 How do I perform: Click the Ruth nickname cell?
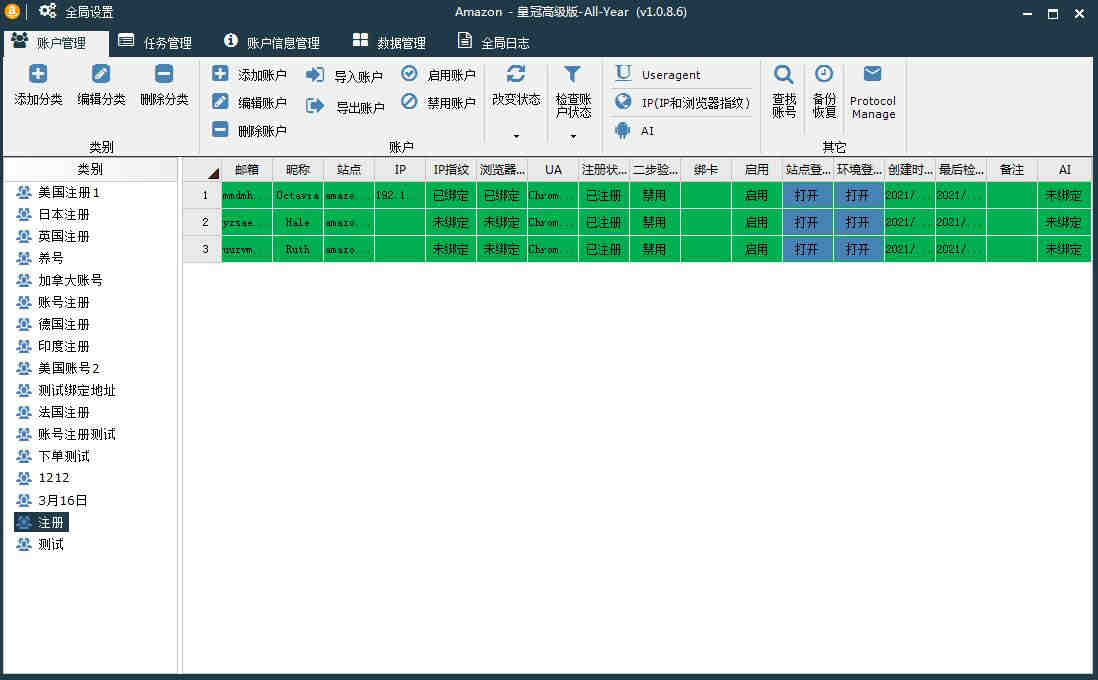tap(298, 249)
